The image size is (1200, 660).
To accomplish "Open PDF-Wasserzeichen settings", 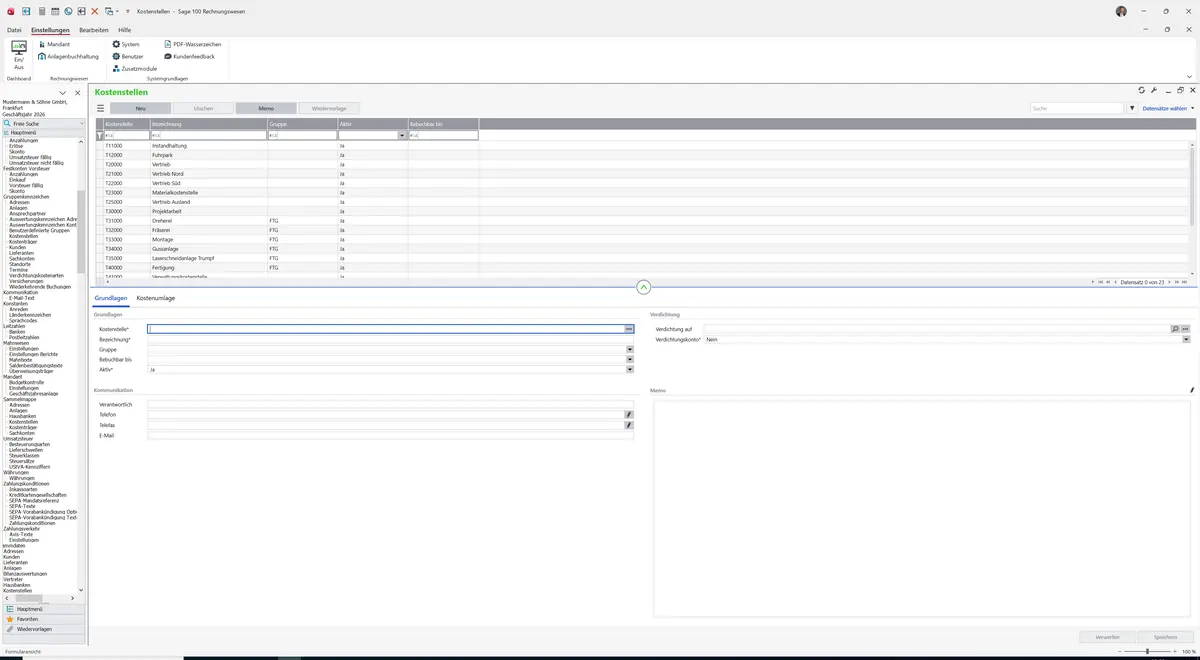I will [193, 44].
